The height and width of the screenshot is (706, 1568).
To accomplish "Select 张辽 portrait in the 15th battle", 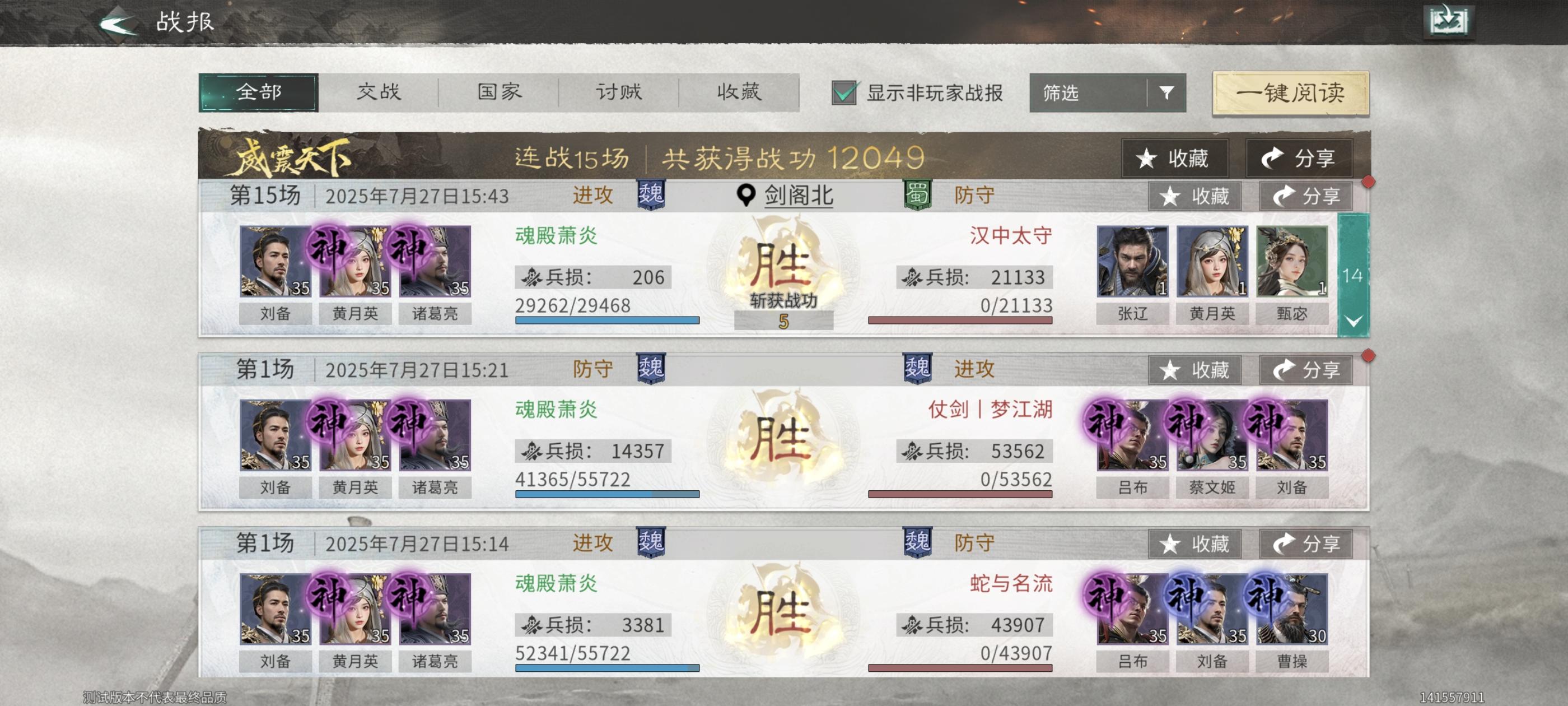I will click(x=1132, y=261).
